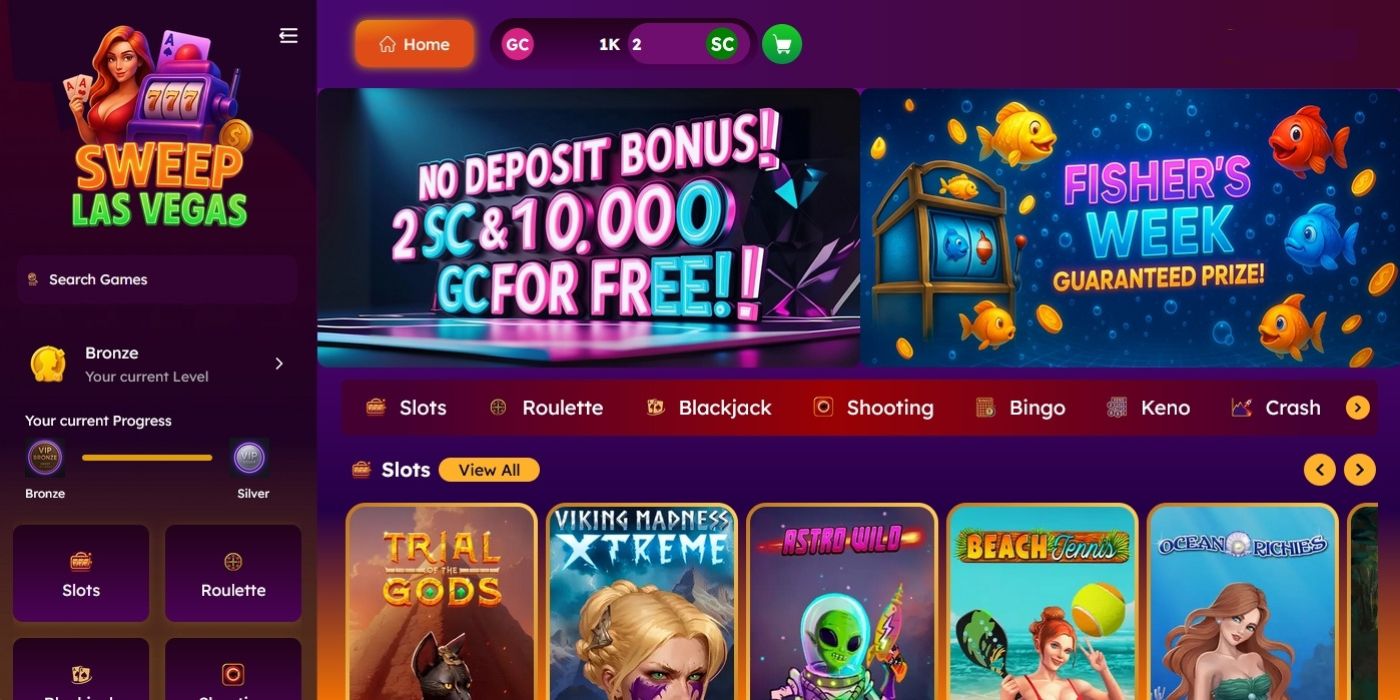Screen dimensions: 1400x700
Task: Click the gold coin Bronze level icon
Action: [x=48, y=364]
